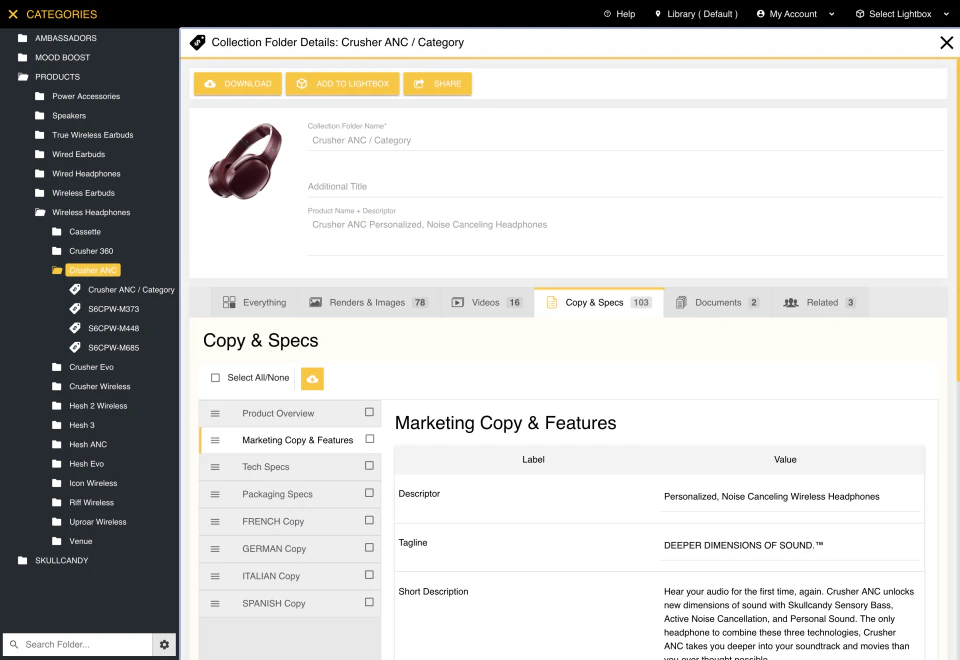Tick the Product Overview checkbox
The height and width of the screenshot is (660, 960).
[x=369, y=412]
